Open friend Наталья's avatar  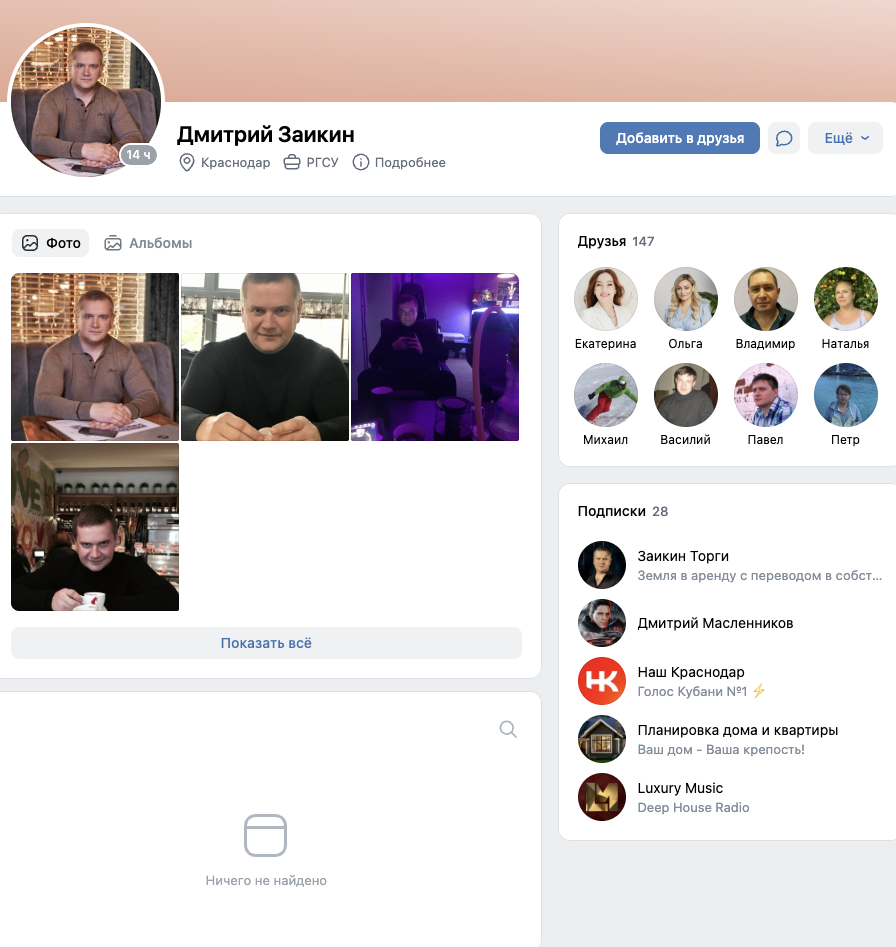tap(845, 299)
